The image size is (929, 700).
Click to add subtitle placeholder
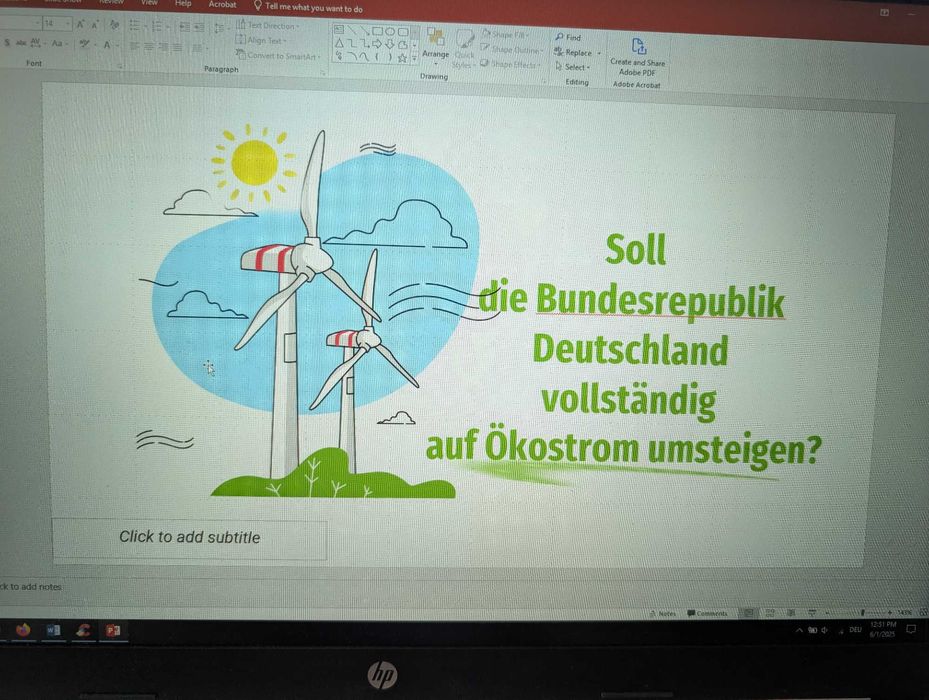tap(190, 538)
